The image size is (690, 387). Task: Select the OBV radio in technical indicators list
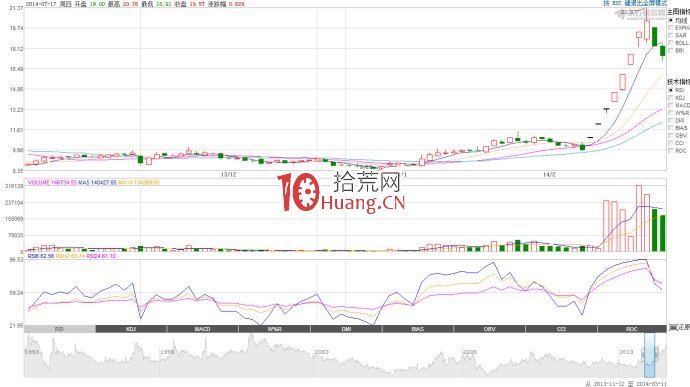click(671, 135)
